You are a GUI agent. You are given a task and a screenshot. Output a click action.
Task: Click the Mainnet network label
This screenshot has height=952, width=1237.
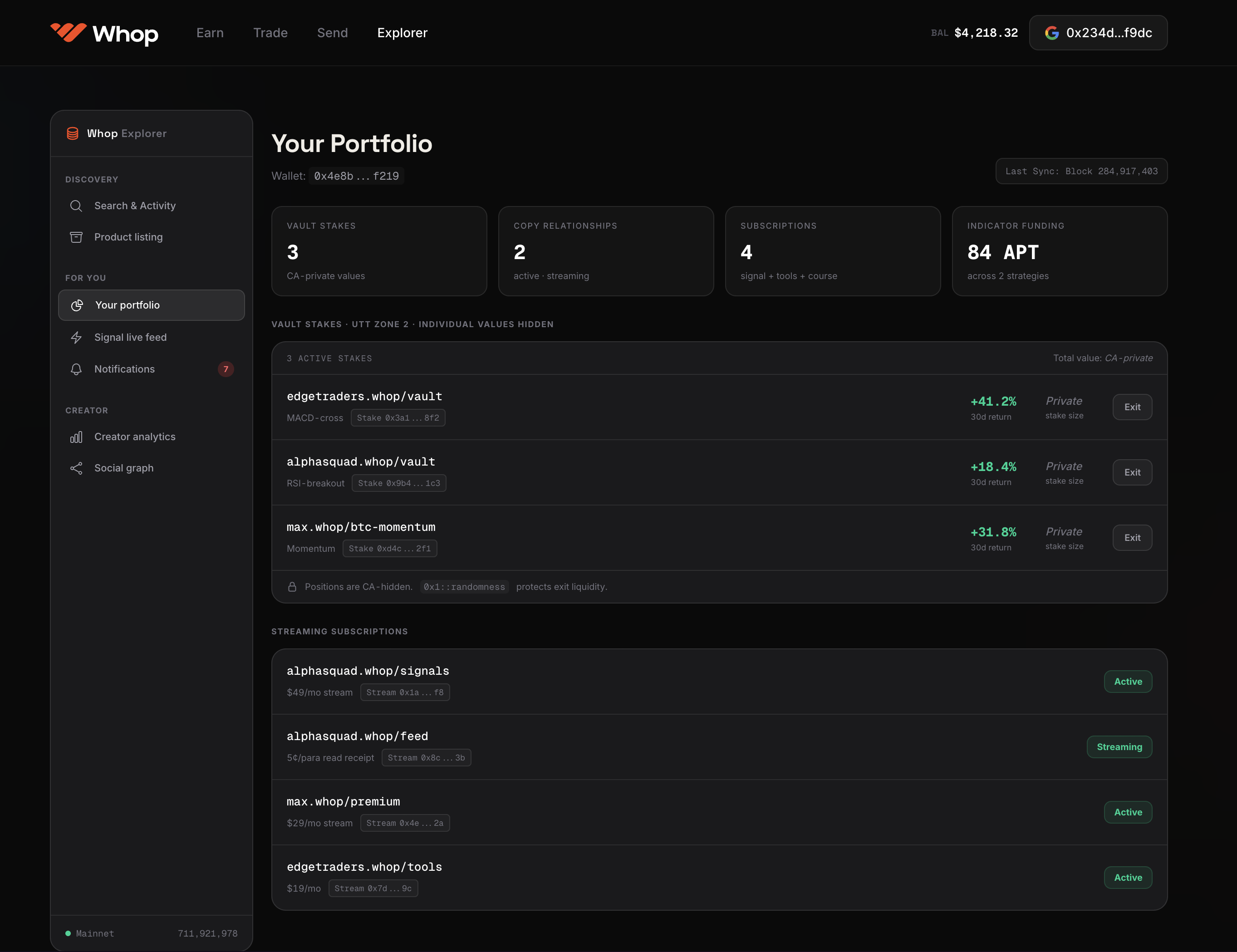(95, 933)
